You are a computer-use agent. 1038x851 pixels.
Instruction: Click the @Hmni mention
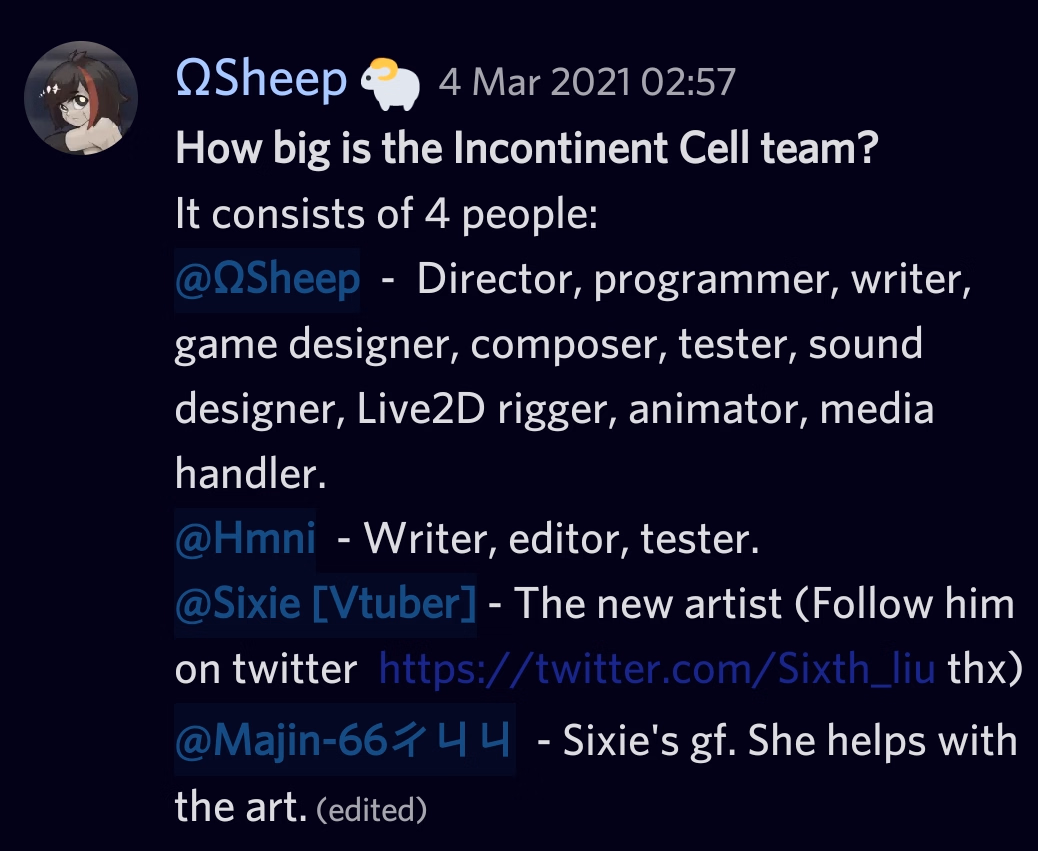click(245, 540)
